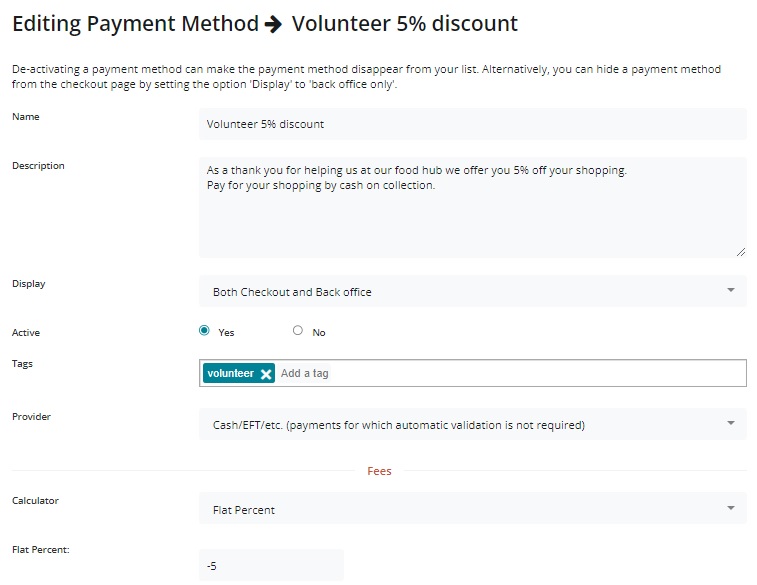Screen dimensions: 757x585
Task: Click the Tags field label
Action: tap(23, 364)
